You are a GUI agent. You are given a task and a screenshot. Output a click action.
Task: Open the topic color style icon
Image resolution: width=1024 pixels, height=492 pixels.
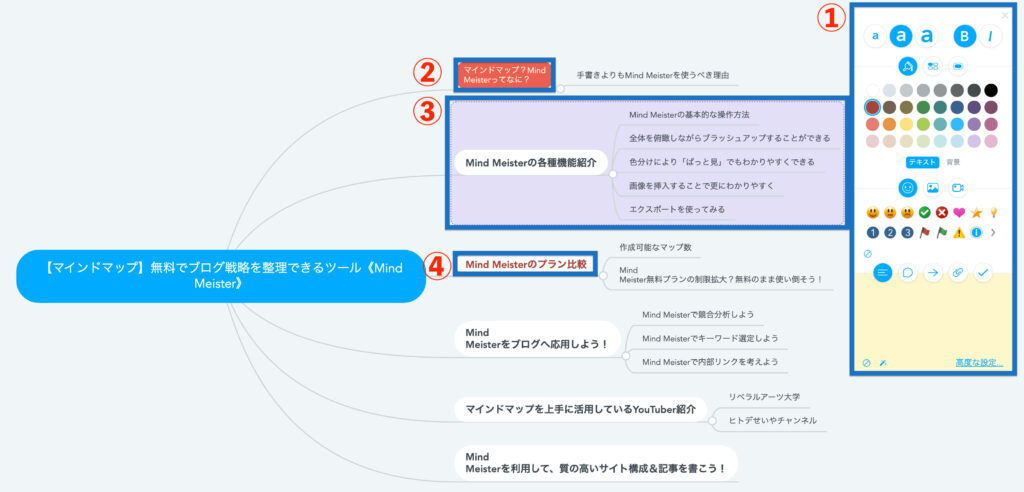point(908,66)
